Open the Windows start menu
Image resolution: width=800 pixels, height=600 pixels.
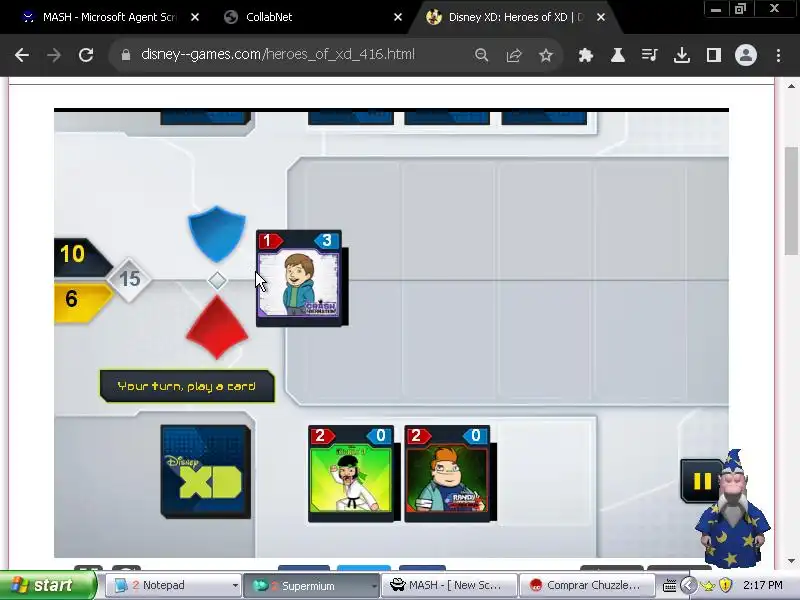click(x=48, y=585)
